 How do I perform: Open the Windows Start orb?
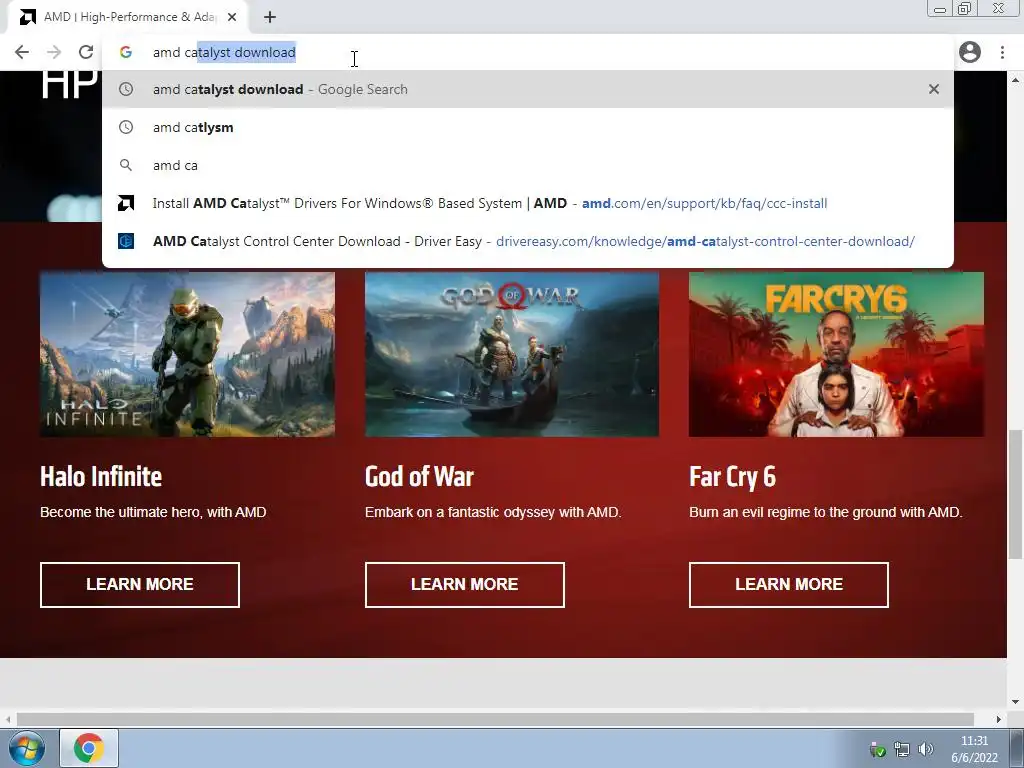(27, 748)
